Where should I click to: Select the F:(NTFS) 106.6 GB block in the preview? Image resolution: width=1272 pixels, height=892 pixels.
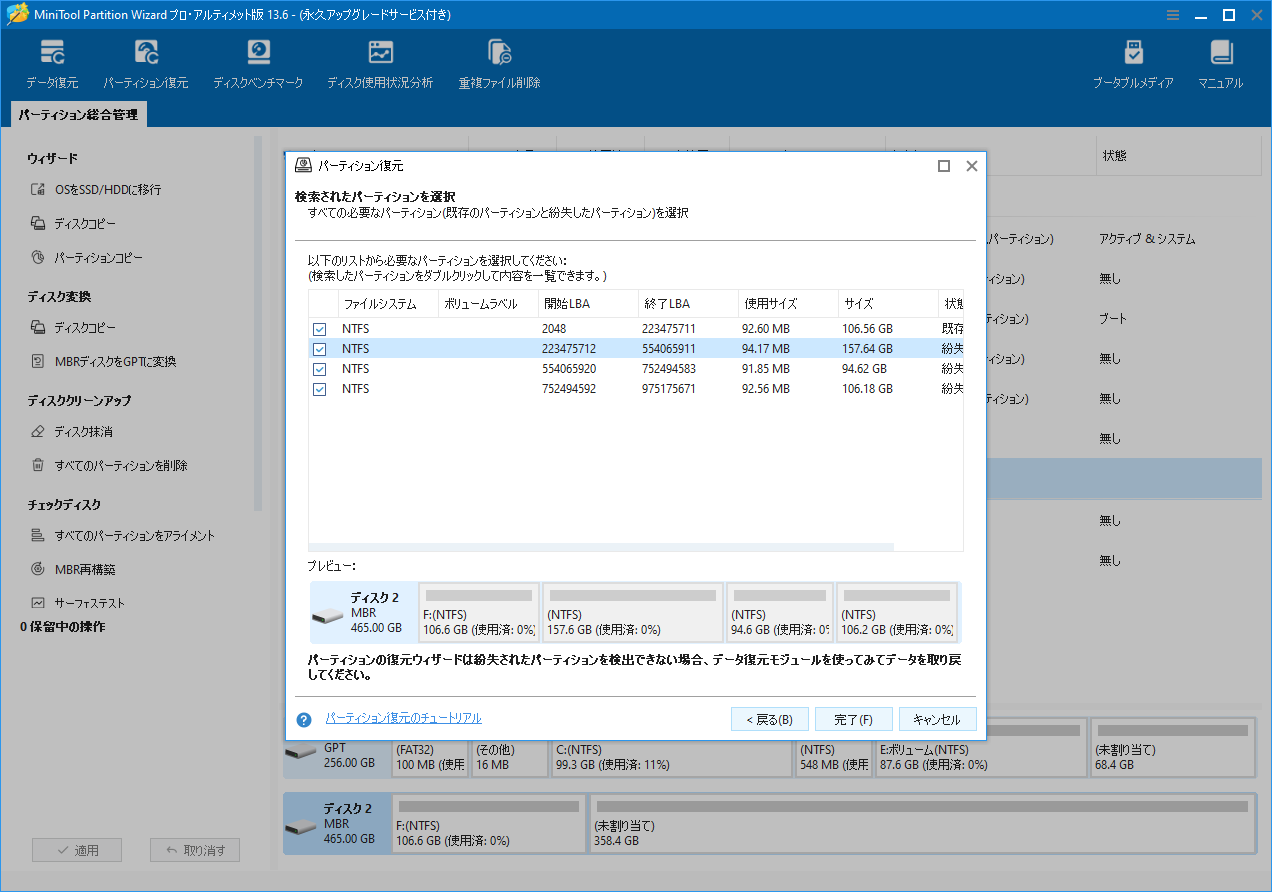(x=479, y=613)
